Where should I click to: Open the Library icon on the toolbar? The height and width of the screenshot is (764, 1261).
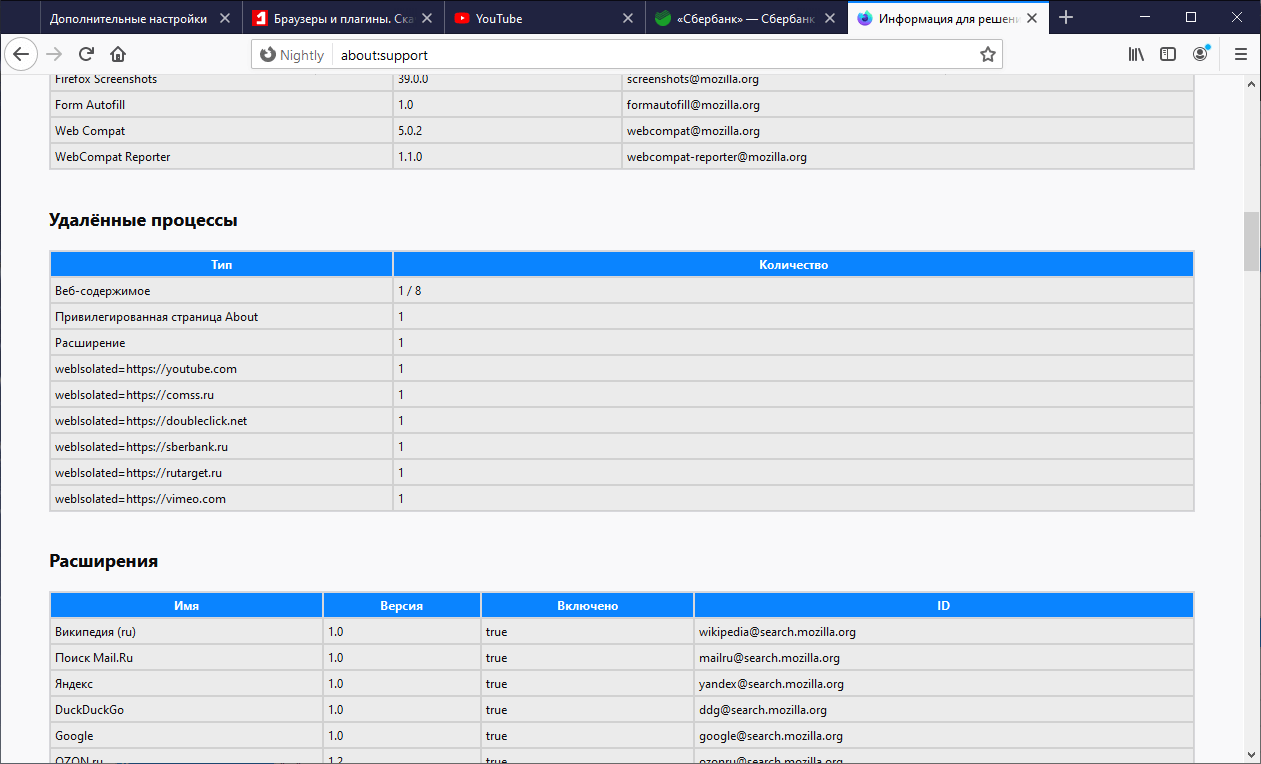point(1135,54)
